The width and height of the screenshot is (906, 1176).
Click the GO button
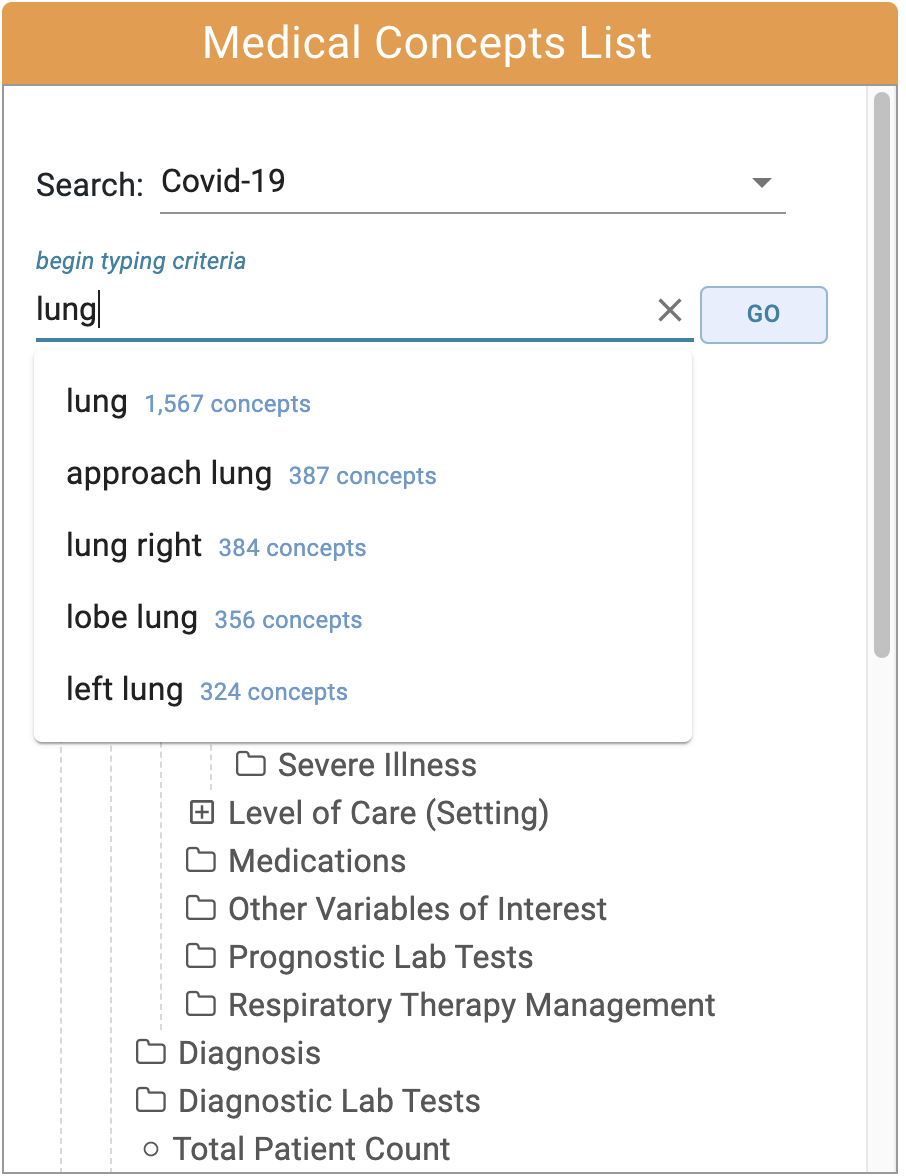pyautogui.click(x=764, y=314)
